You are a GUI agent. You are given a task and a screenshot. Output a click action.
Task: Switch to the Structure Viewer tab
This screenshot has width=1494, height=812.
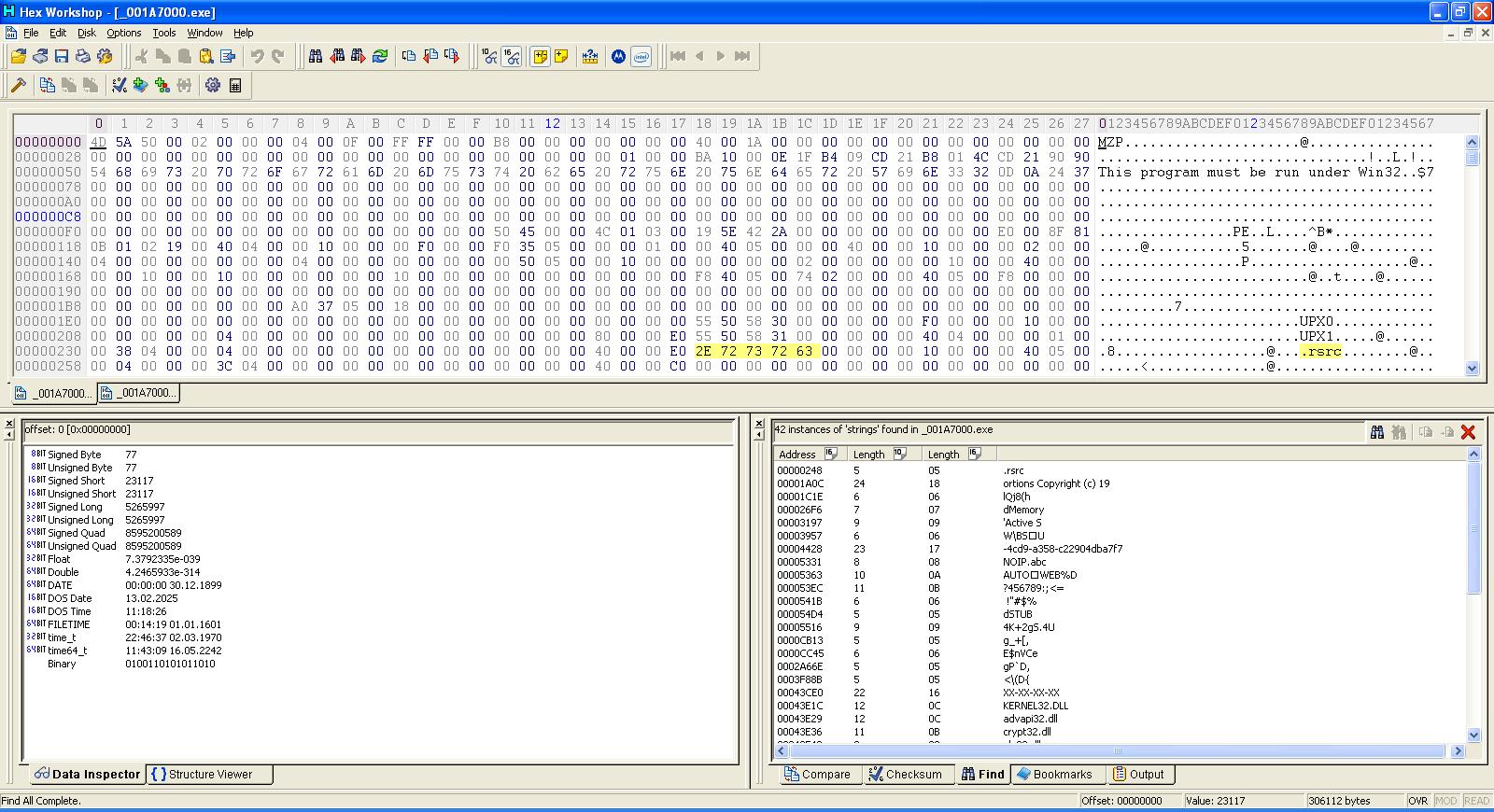point(210,774)
